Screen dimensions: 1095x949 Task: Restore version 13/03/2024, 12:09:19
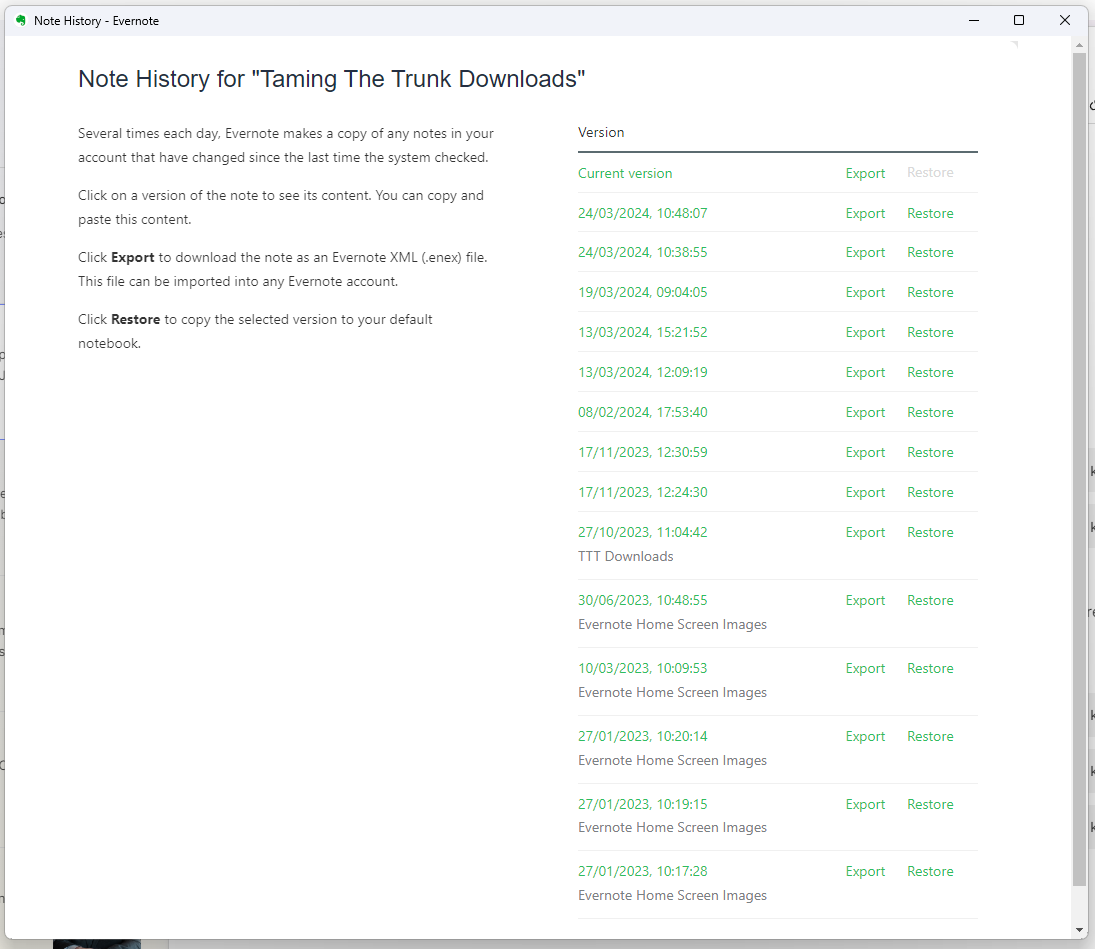(x=929, y=372)
